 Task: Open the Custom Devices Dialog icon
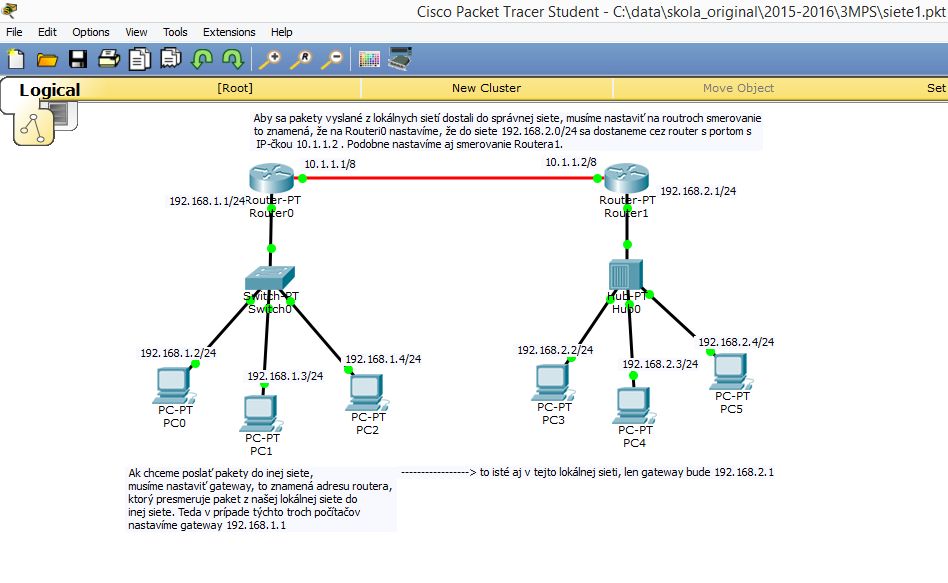(x=400, y=59)
